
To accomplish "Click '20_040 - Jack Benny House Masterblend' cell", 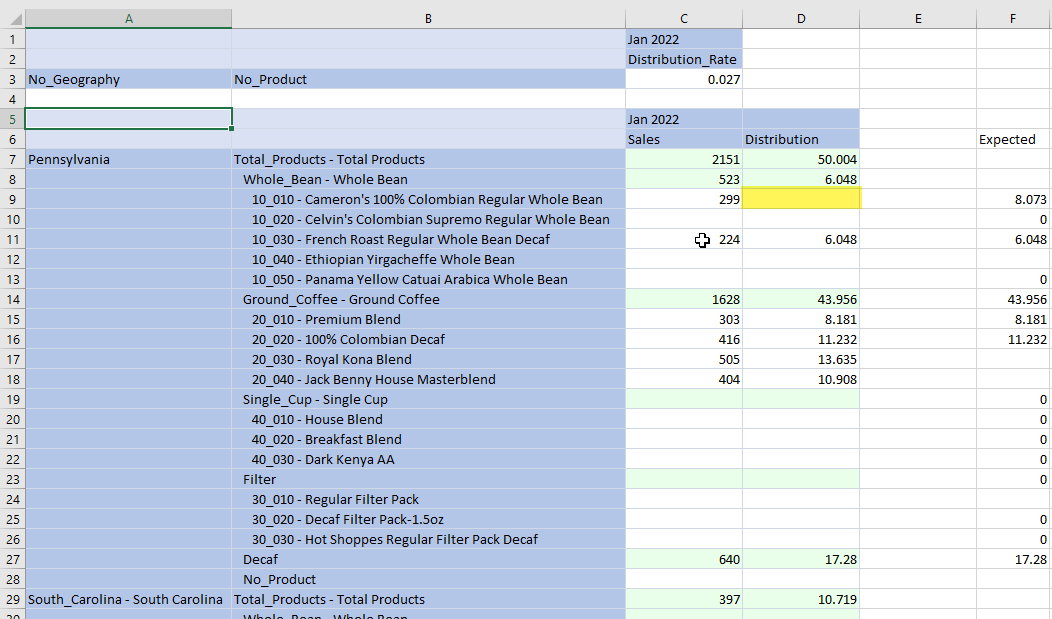I will click(x=428, y=379).
